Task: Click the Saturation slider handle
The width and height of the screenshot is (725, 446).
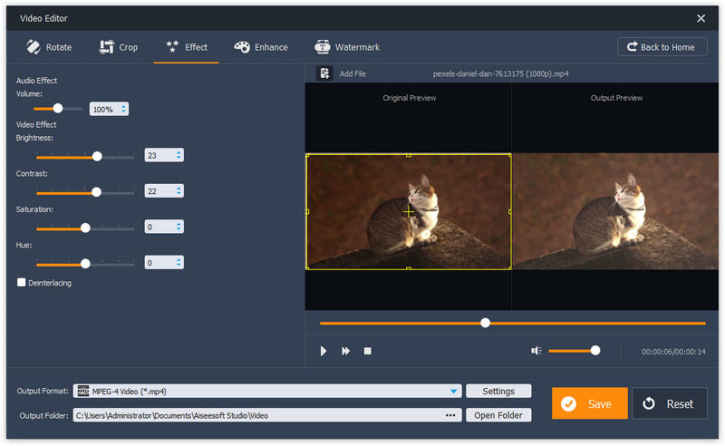Action: point(85,227)
